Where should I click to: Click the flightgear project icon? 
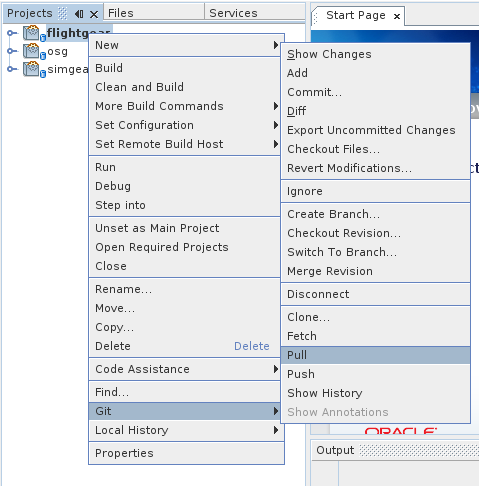point(31,33)
